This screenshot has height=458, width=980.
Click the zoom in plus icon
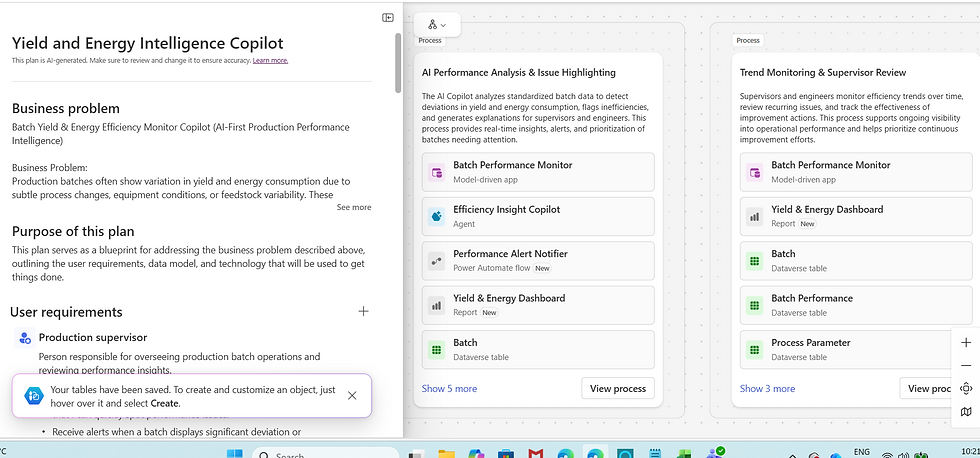[x=966, y=342]
